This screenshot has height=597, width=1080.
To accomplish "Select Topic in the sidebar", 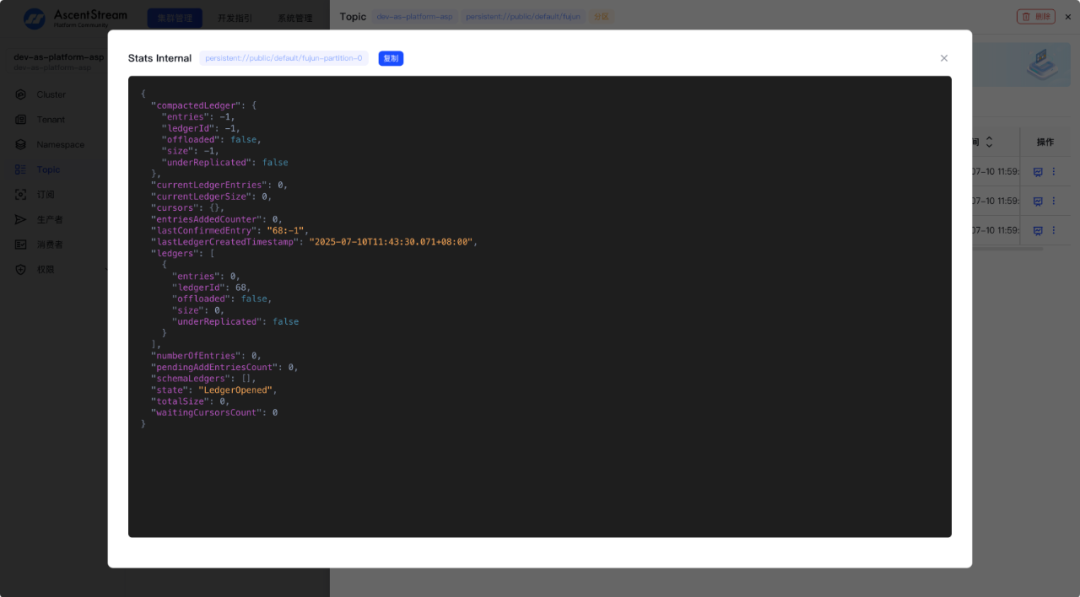I will click(x=48, y=170).
